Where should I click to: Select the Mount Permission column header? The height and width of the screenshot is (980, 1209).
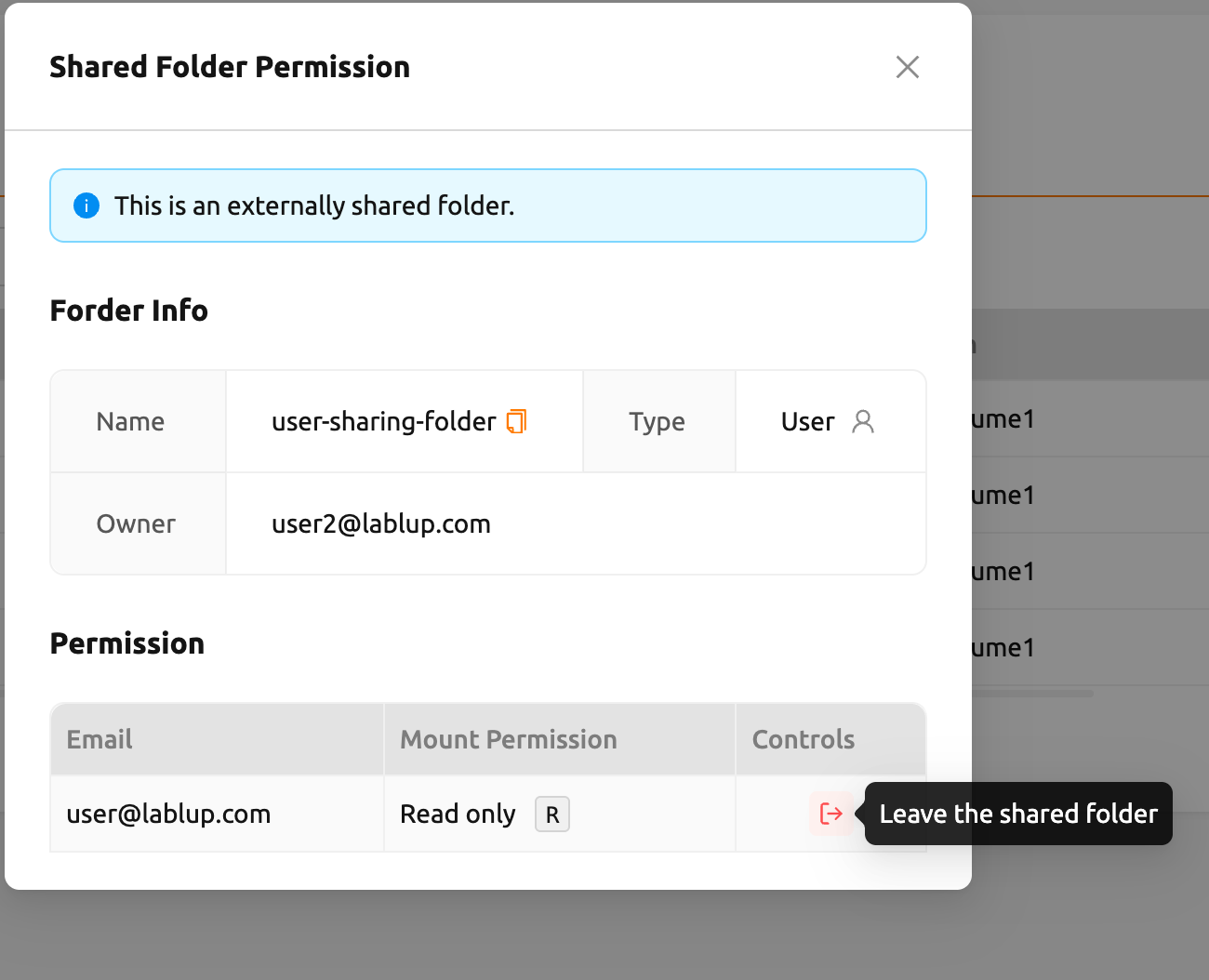pos(560,739)
